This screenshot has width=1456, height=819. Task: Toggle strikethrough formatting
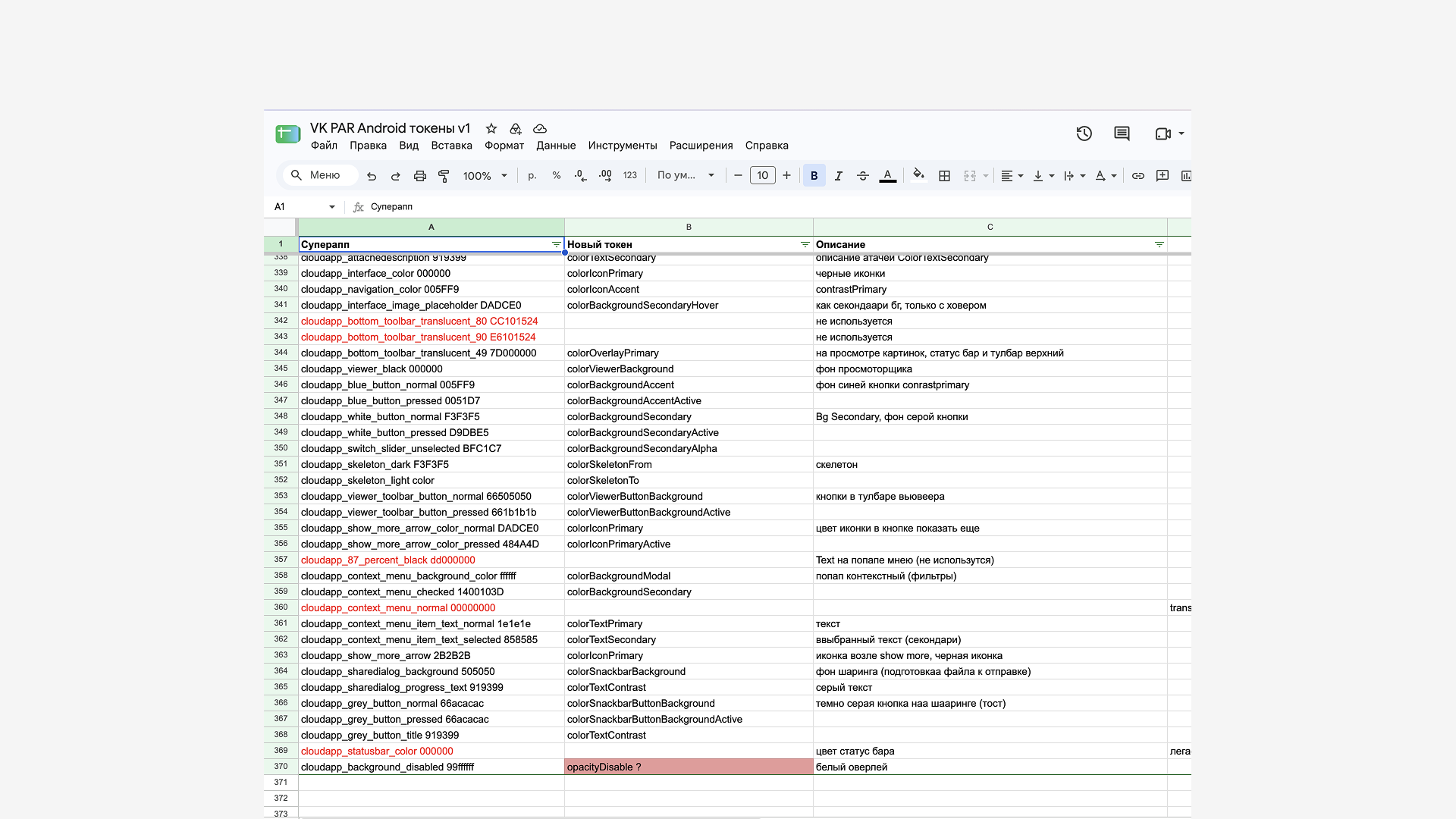(863, 176)
